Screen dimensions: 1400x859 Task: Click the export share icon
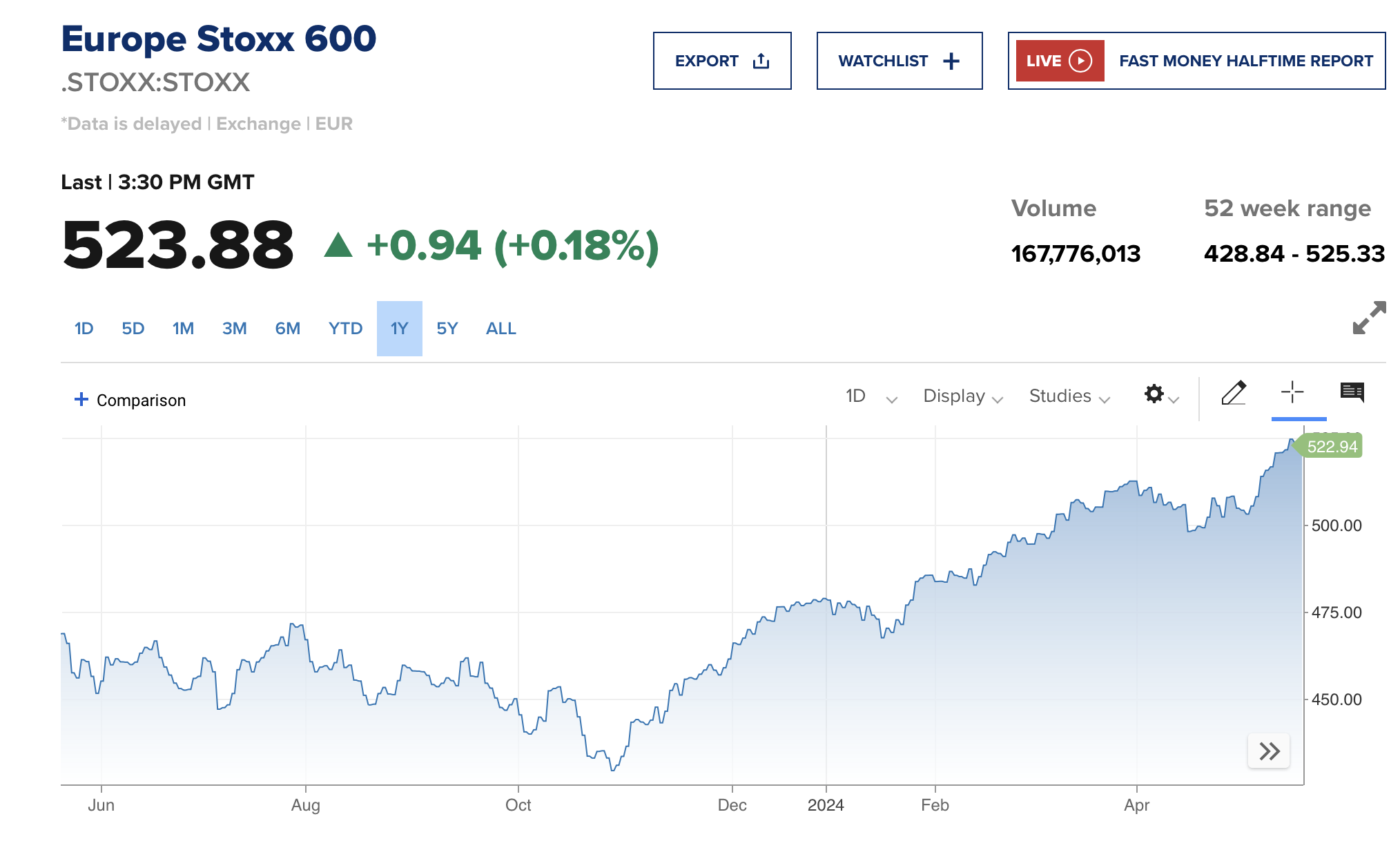coord(761,61)
